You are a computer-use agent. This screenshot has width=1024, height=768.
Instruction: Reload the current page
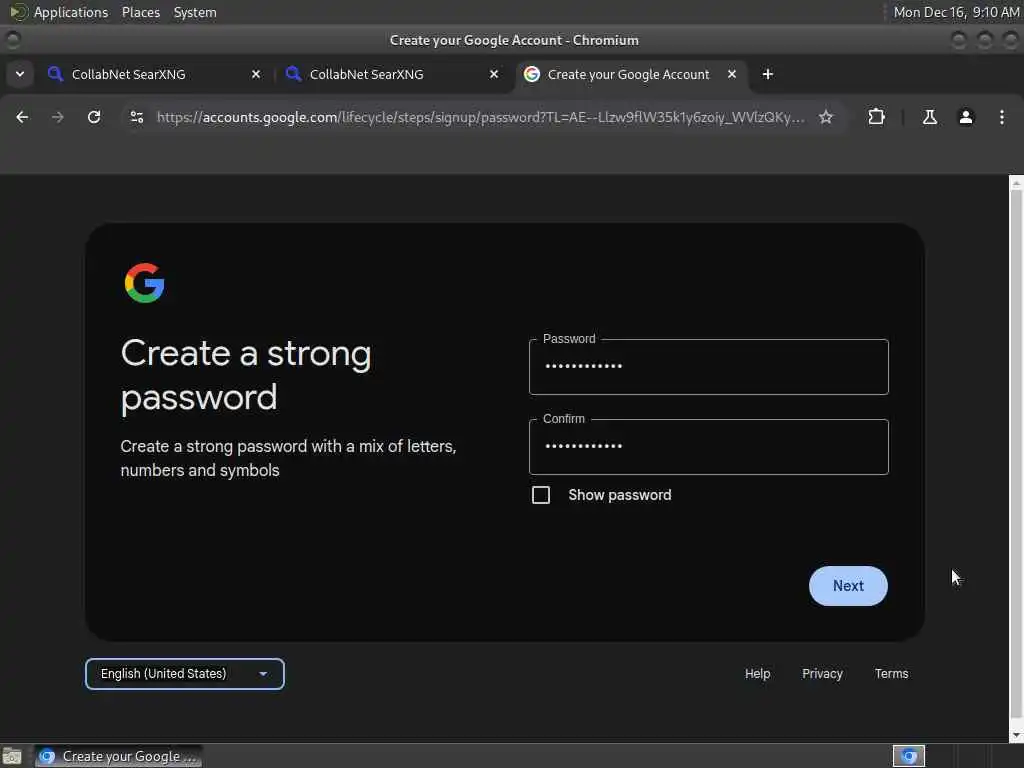[x=94, y=117]
